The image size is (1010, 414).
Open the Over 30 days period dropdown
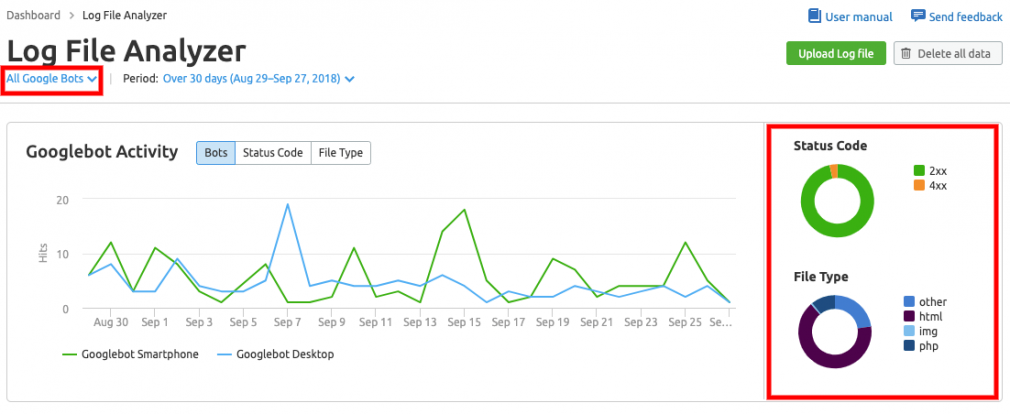point(258,79)
